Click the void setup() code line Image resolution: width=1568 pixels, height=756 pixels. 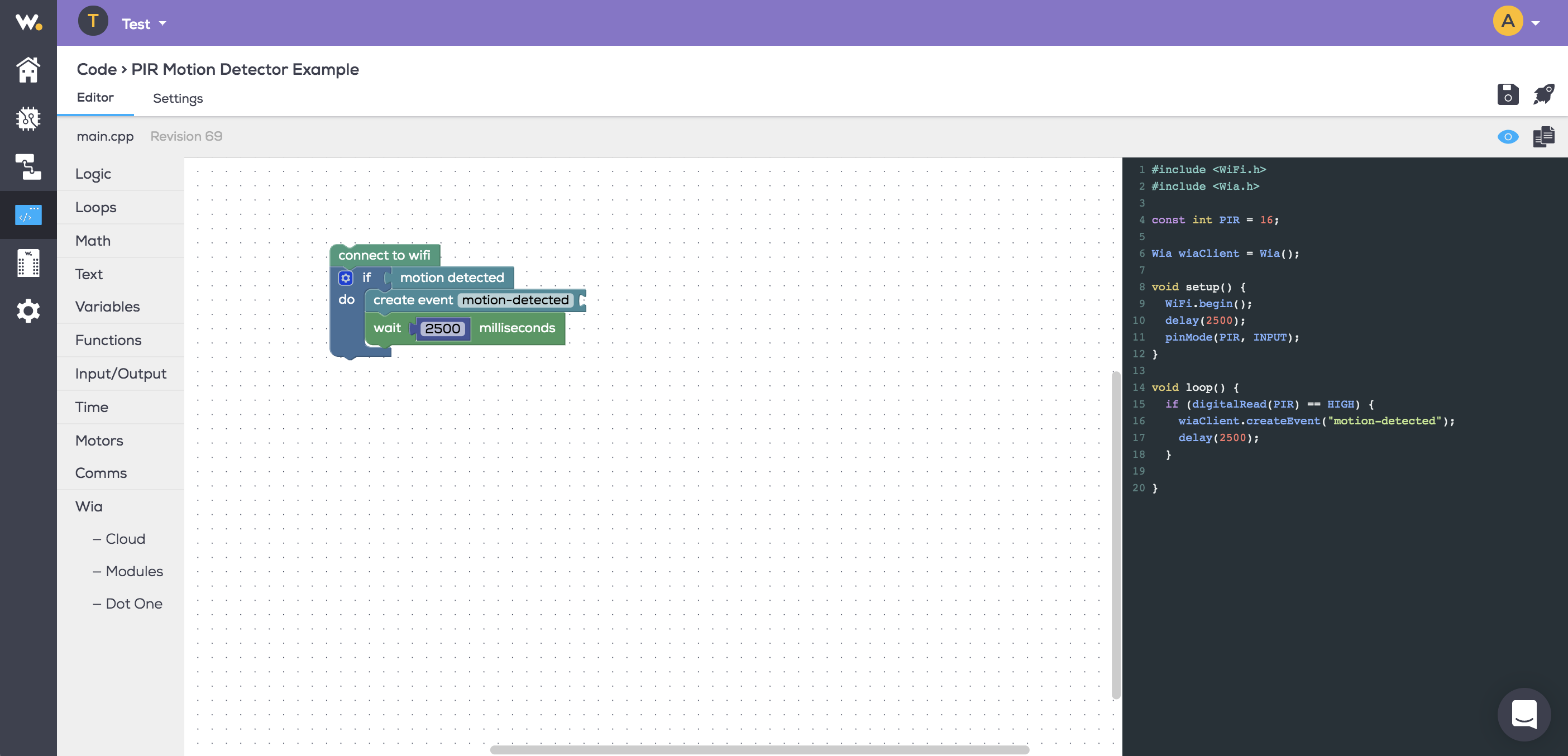pos(1198,286)
